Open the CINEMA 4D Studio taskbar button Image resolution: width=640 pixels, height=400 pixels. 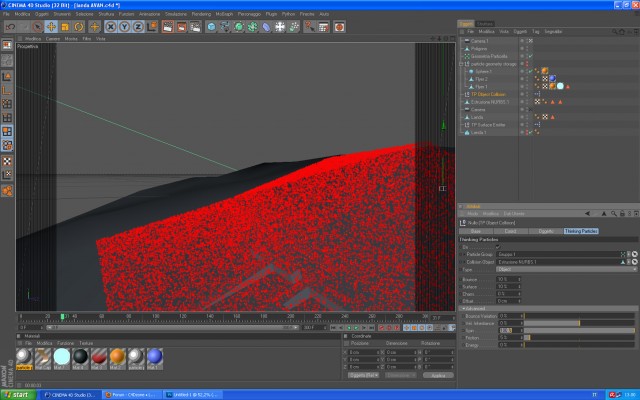[x=70, y=395]
